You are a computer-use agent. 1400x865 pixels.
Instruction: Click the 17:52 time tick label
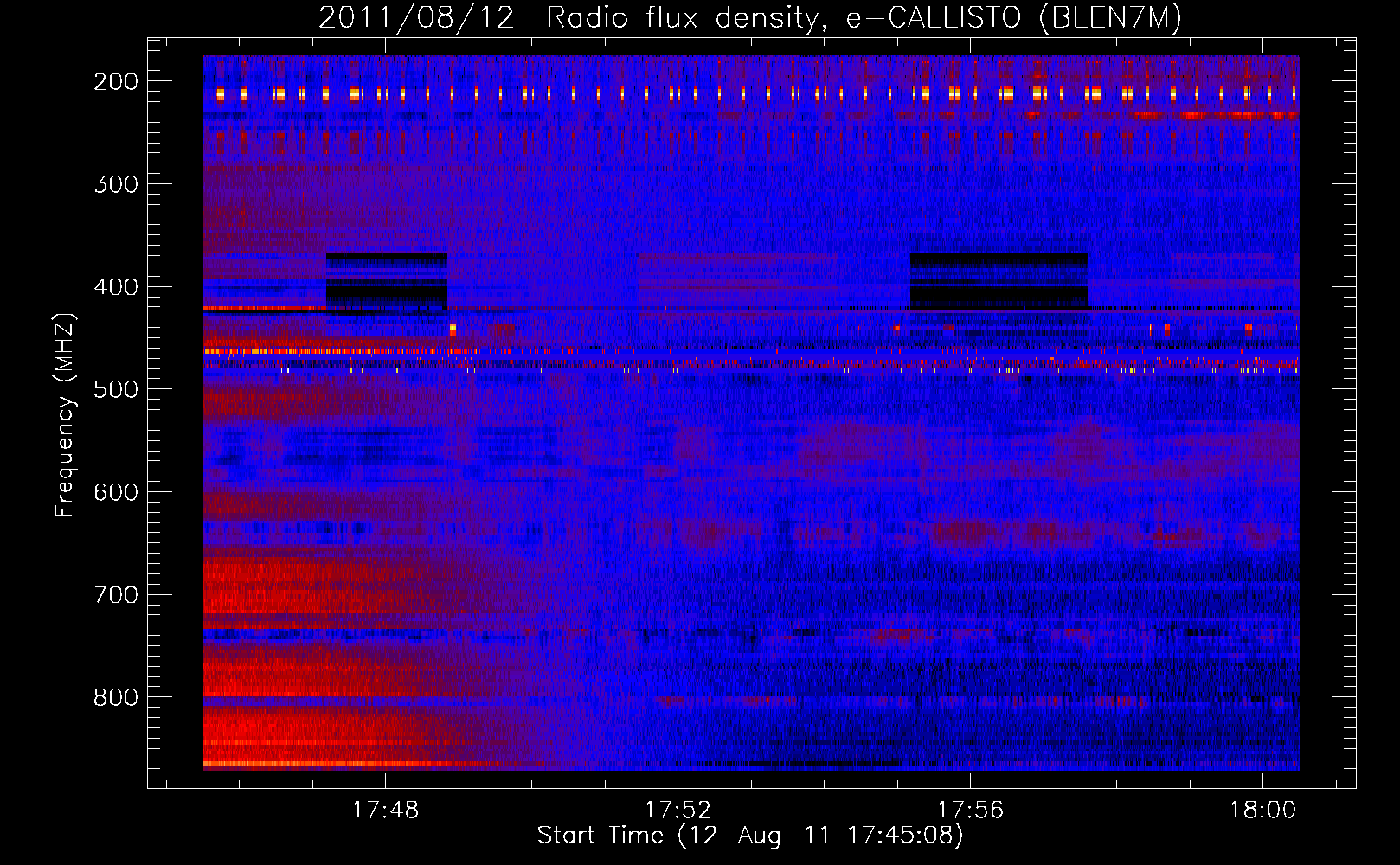[x=678, y=810]
